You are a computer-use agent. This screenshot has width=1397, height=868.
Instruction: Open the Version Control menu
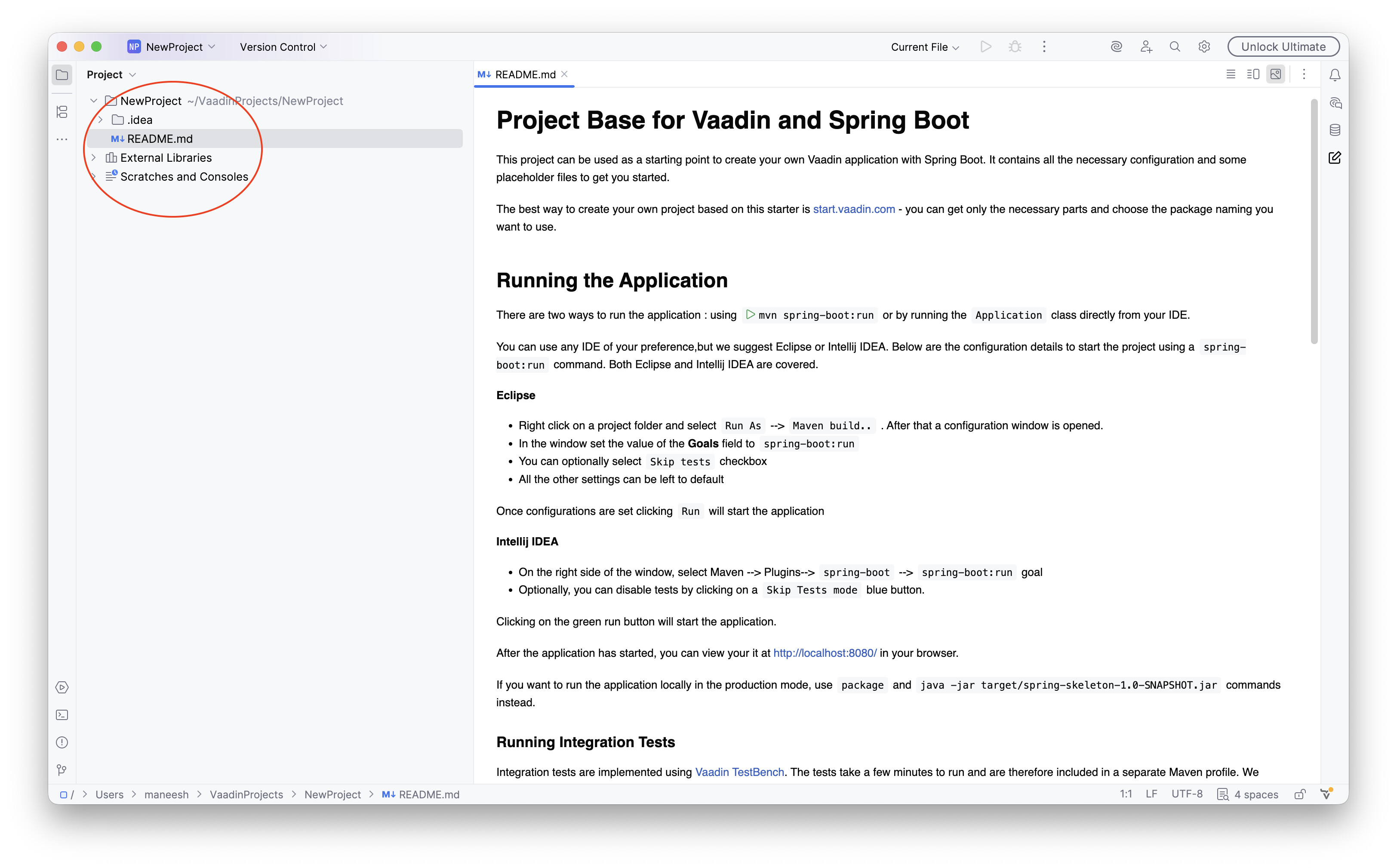pyautogui.click(x=283, y=47)
